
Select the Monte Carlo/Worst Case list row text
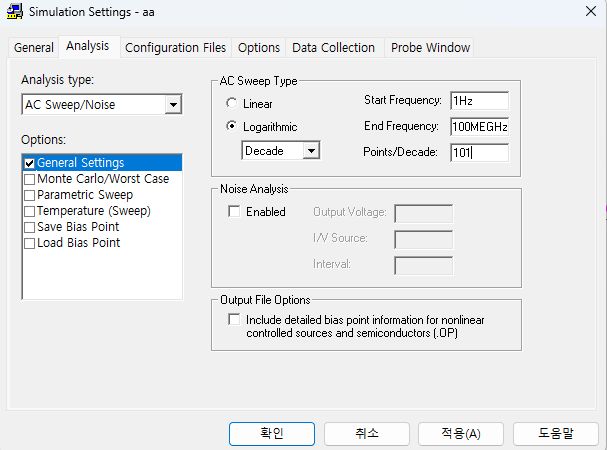pos(103,179)
